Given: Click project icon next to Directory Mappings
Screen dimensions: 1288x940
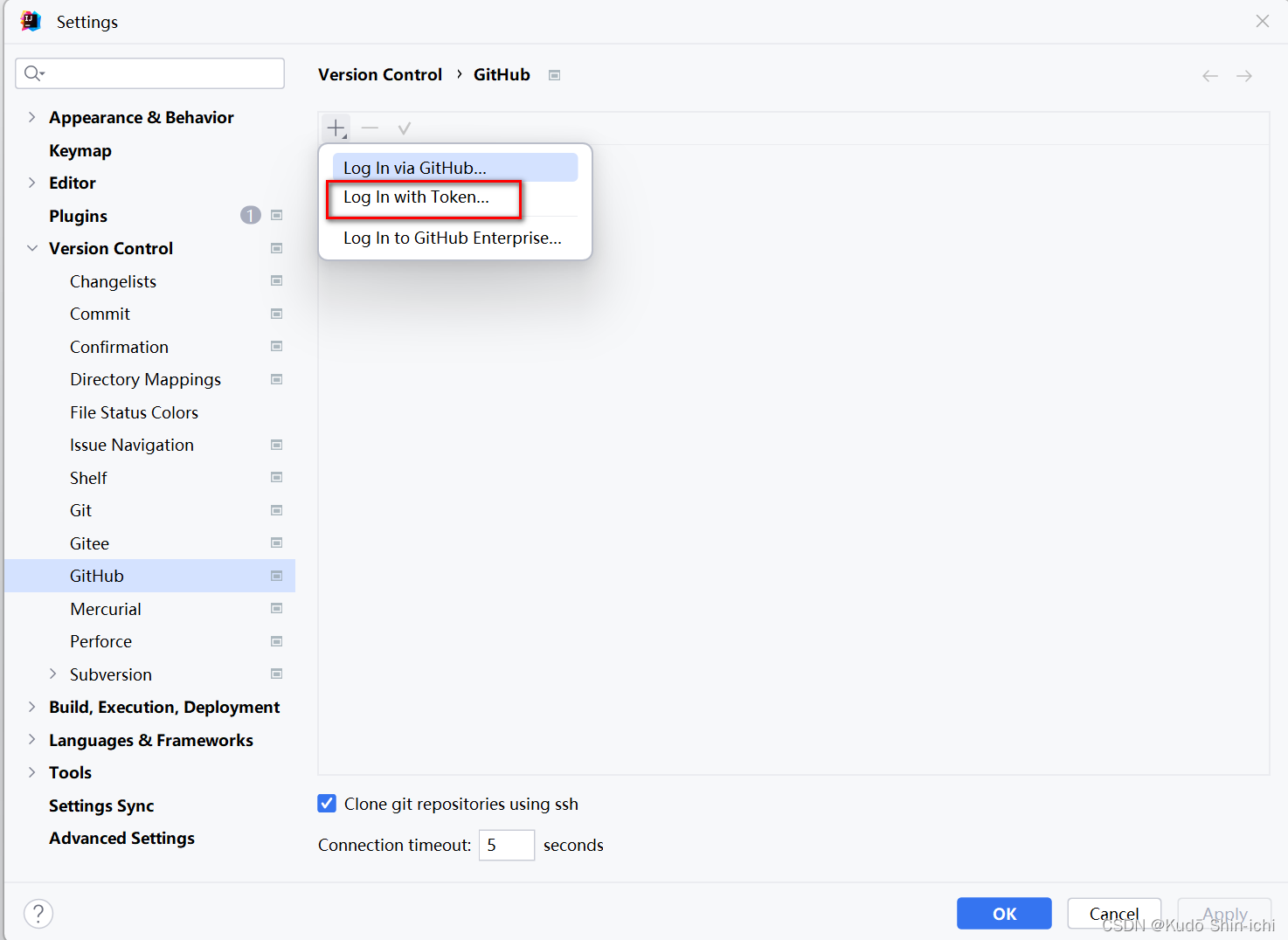Looking at the screenshot, I should coord(277,379).
